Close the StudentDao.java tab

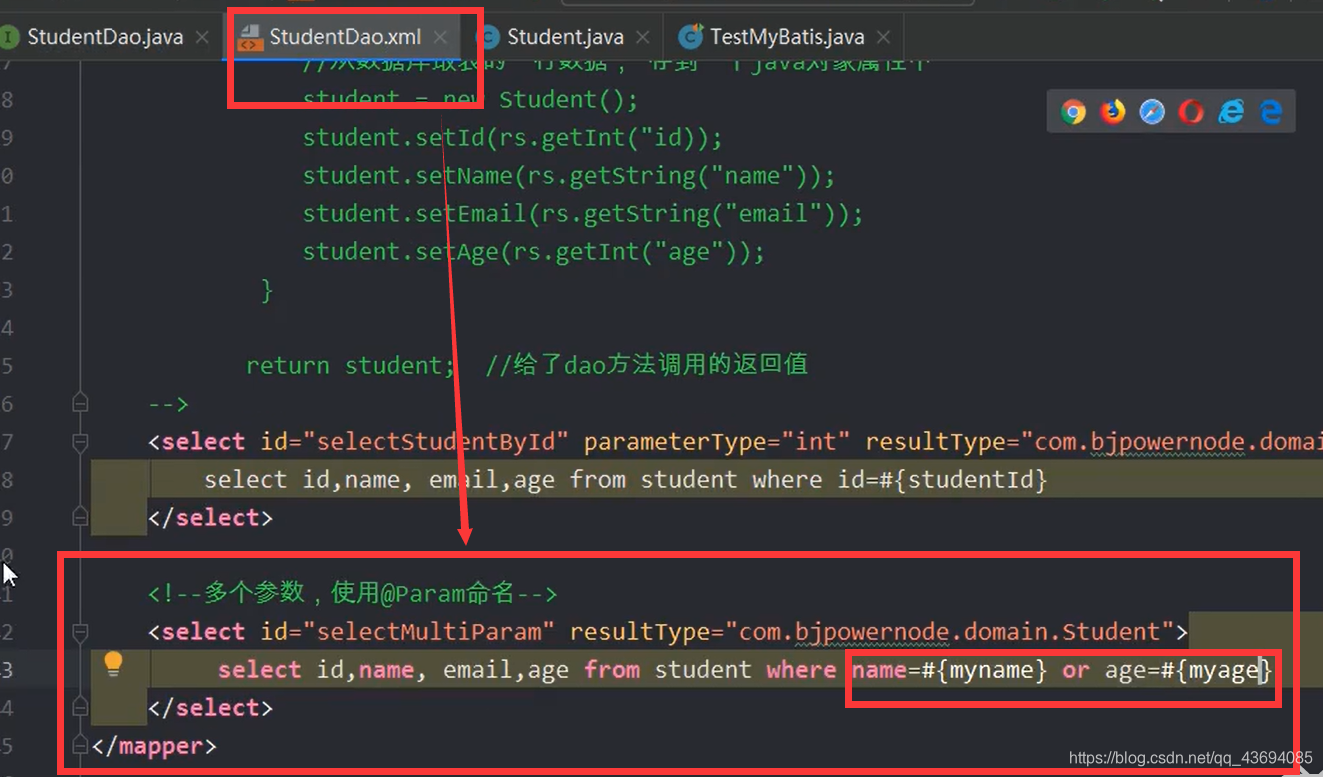(202, 38)
